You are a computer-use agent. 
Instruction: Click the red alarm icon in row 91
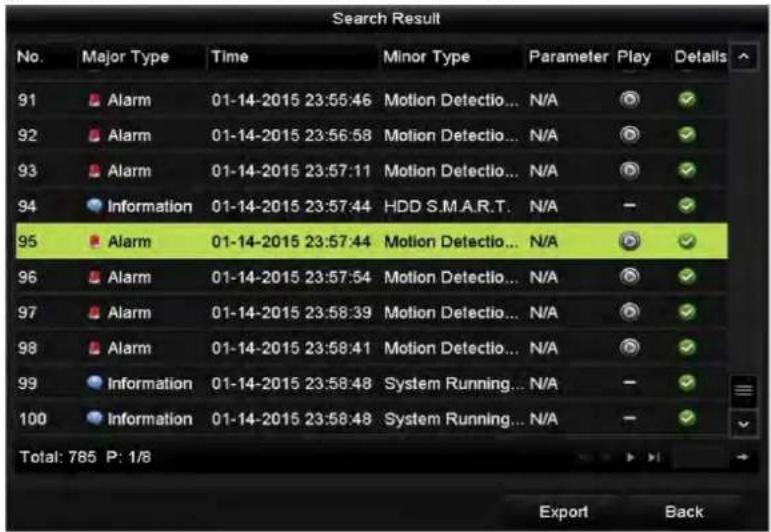pyautogui.click(x=94, y=100)
